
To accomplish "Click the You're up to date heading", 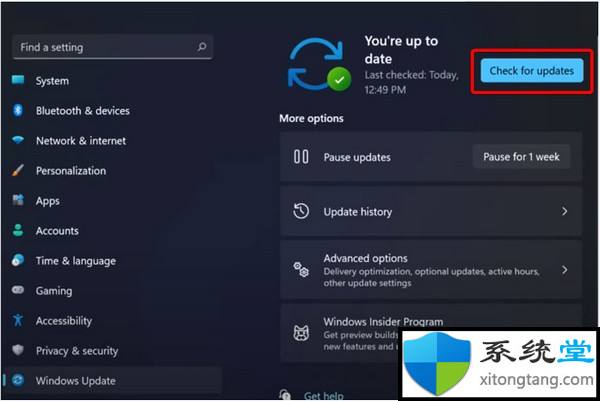I will pyautogui.click(x=401, y=50).
